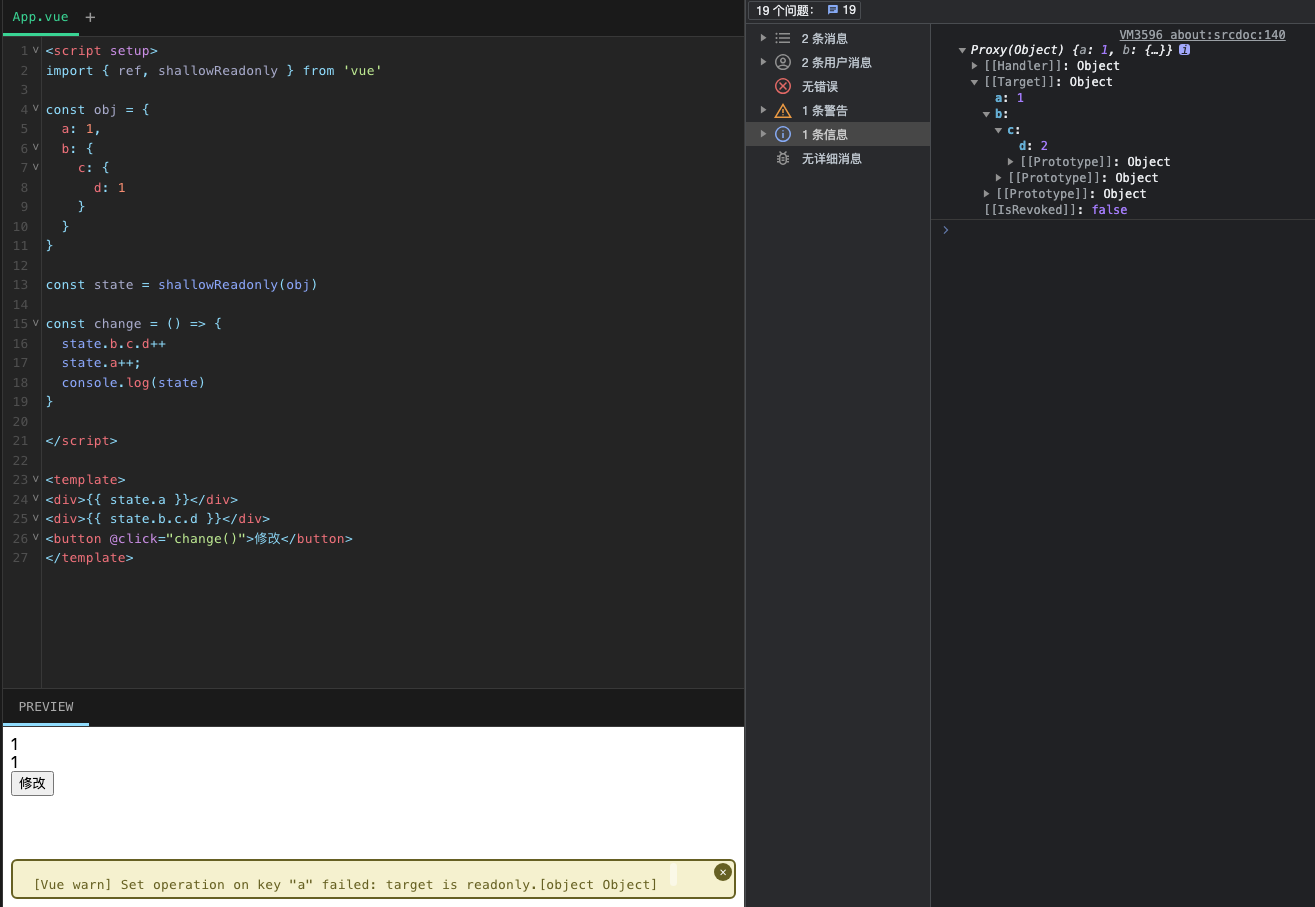Image resolution: width=1315 pixels, height=907 pixels.
Task: Collapse the [[Target]] property
Action: coord(975,82)
